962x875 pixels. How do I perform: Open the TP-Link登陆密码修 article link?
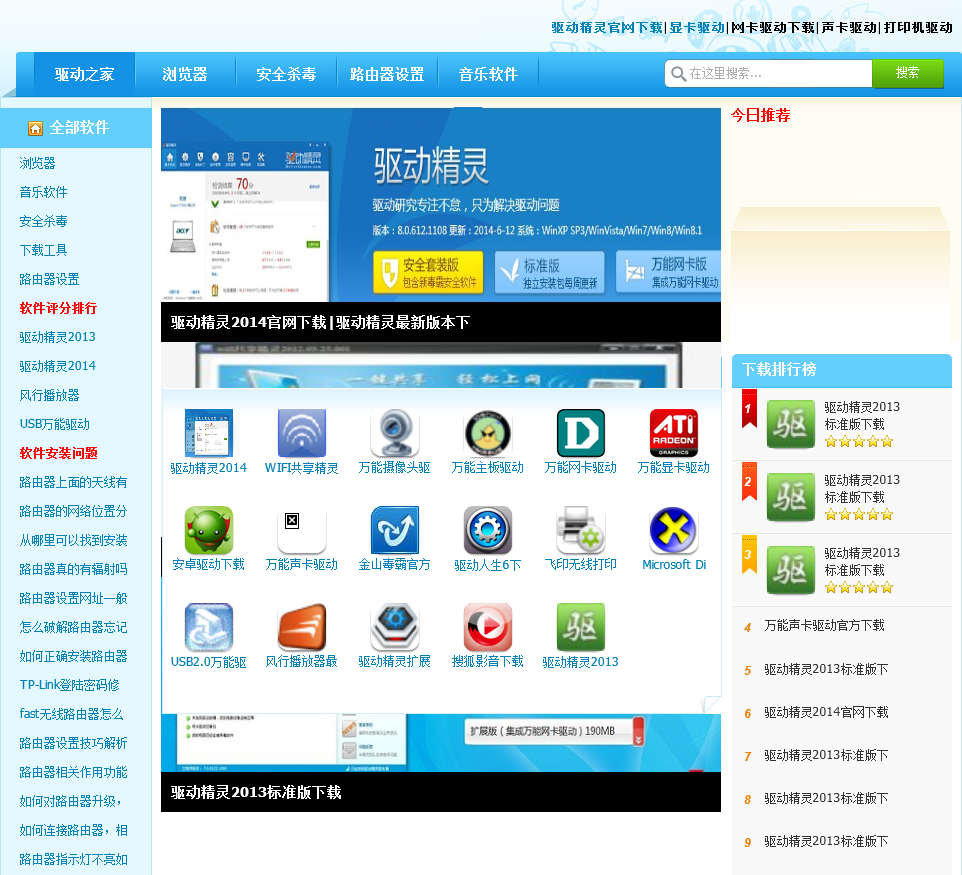click(69, 685)
